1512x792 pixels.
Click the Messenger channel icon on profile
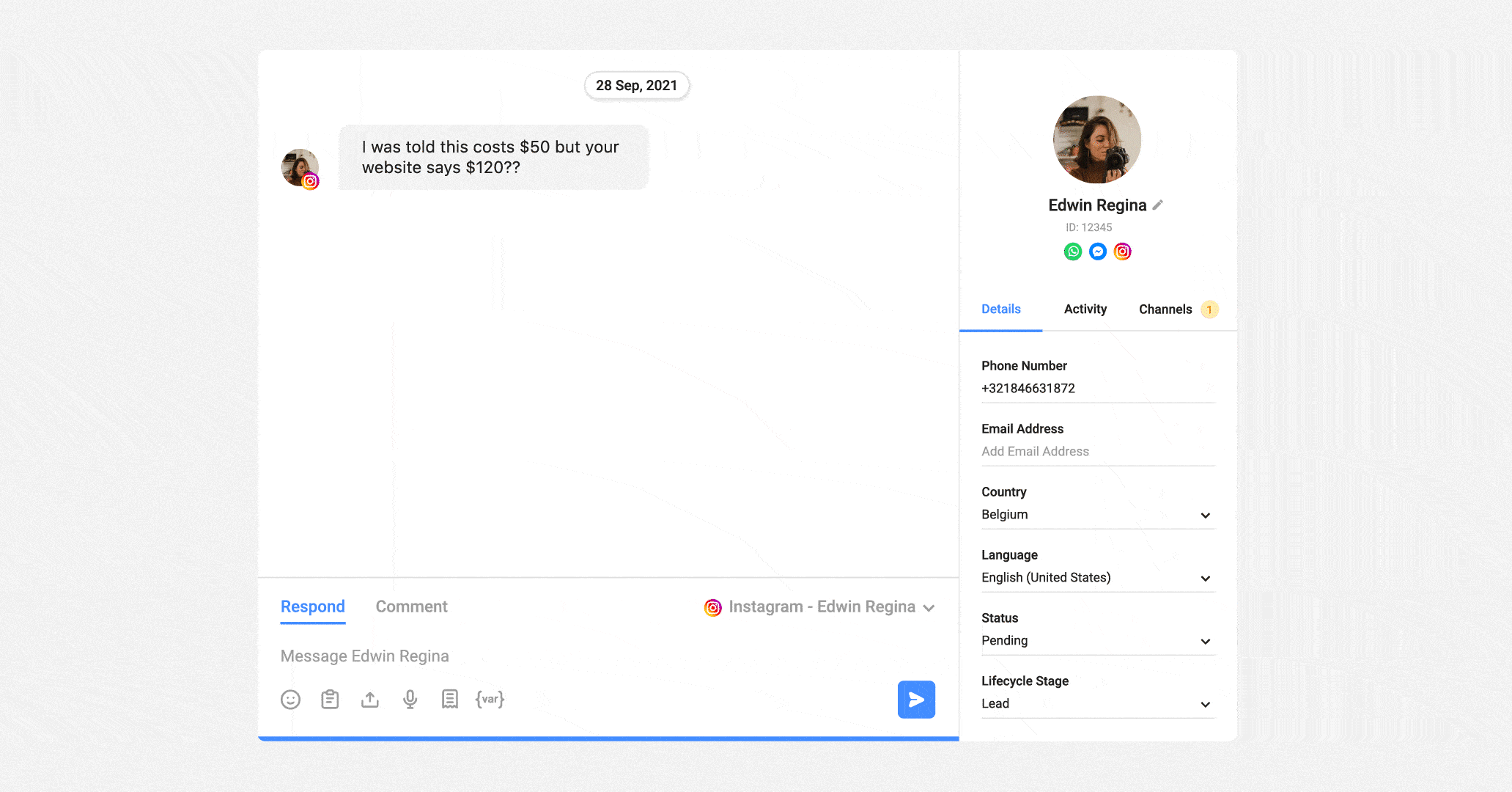pyautogui.click(x=1098, y=251)
